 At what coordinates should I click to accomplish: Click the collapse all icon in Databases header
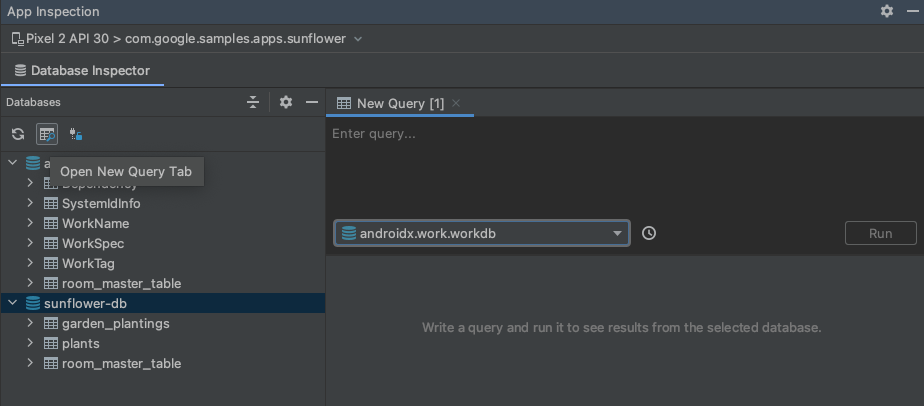(253, 102)
